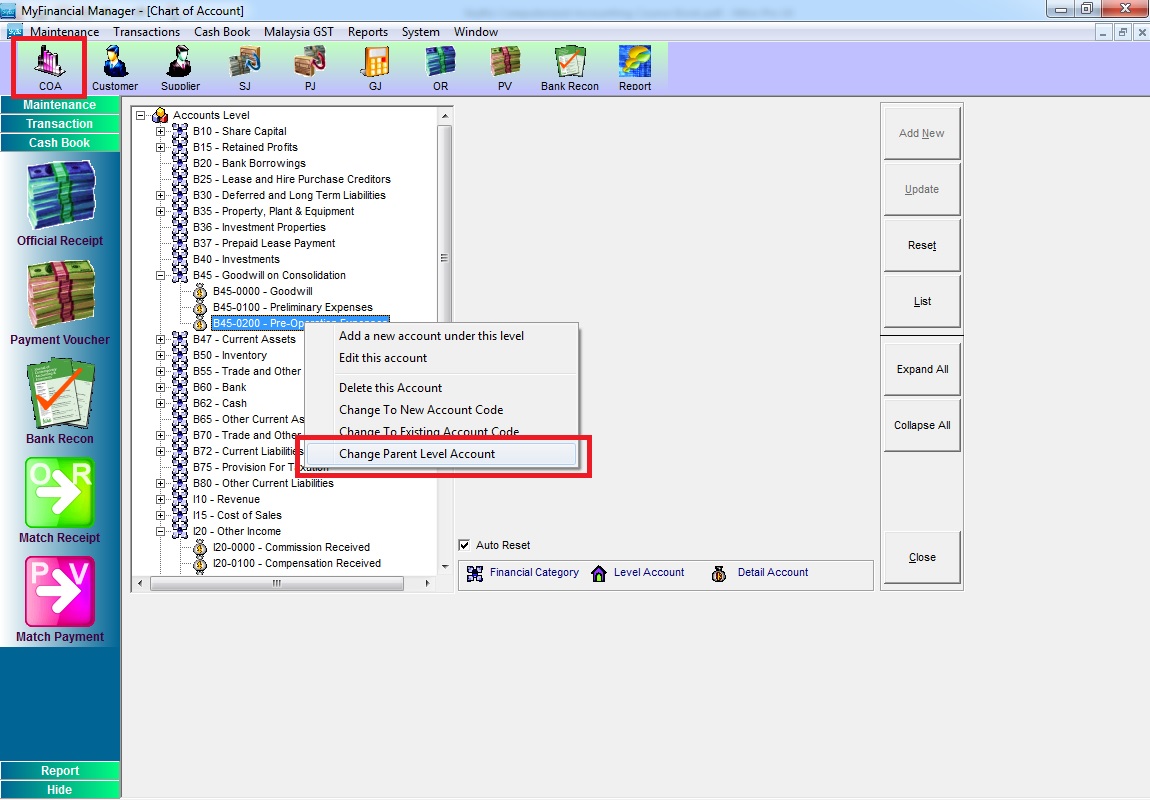The width and height of the screenshot is (1150, 800).
Task: Collapse the B45 - Goodwill on Consolidation node
Action: pyautogui.click(x=160, y=275)
